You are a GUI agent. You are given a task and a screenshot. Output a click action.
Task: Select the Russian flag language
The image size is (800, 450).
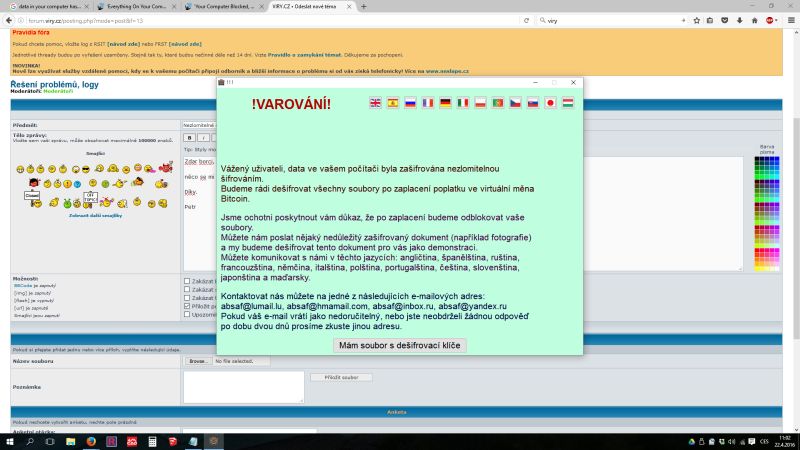410,103
